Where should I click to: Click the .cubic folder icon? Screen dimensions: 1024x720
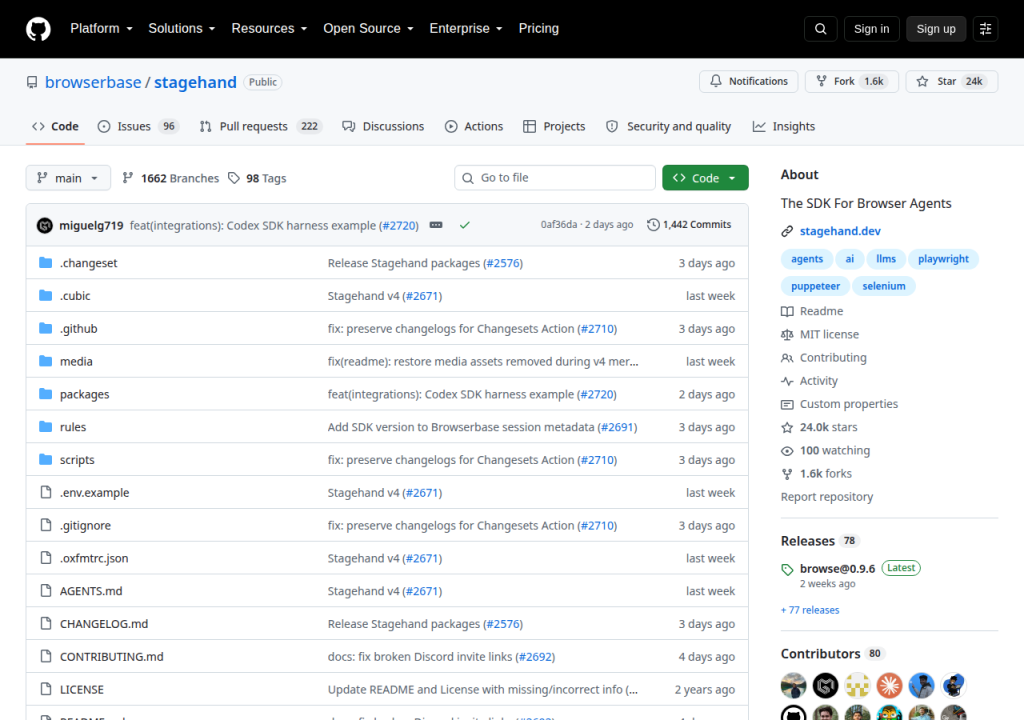pos(45,295)
